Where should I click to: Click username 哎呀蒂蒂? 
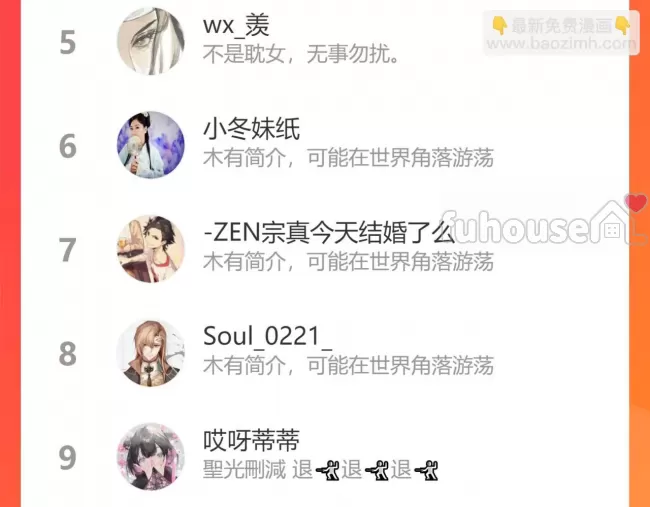[251, 440]
